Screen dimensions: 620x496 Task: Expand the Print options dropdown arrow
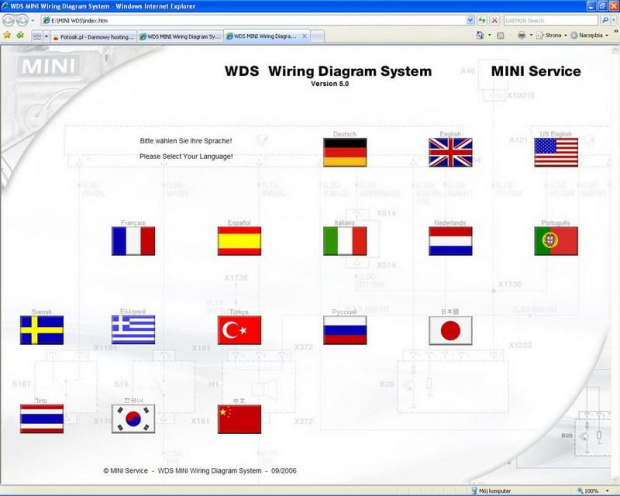click(x=531, y=36)
